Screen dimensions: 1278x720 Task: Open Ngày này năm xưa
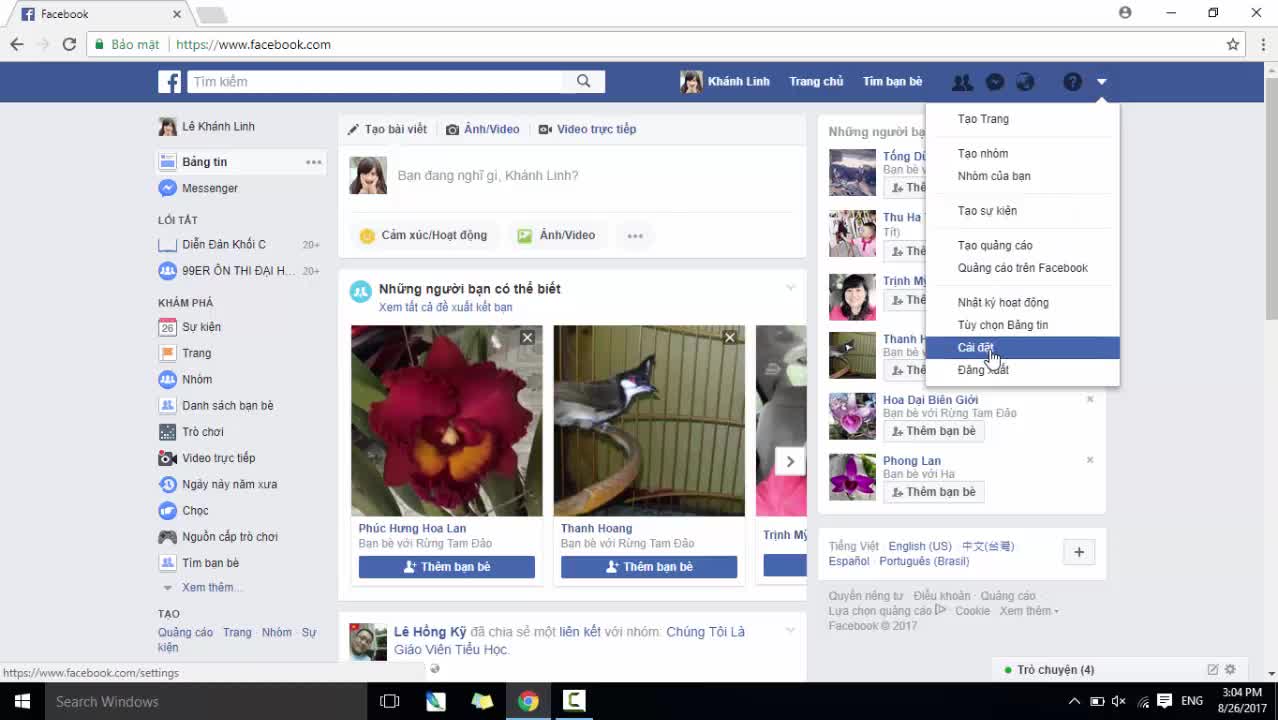tap(229, 484)
